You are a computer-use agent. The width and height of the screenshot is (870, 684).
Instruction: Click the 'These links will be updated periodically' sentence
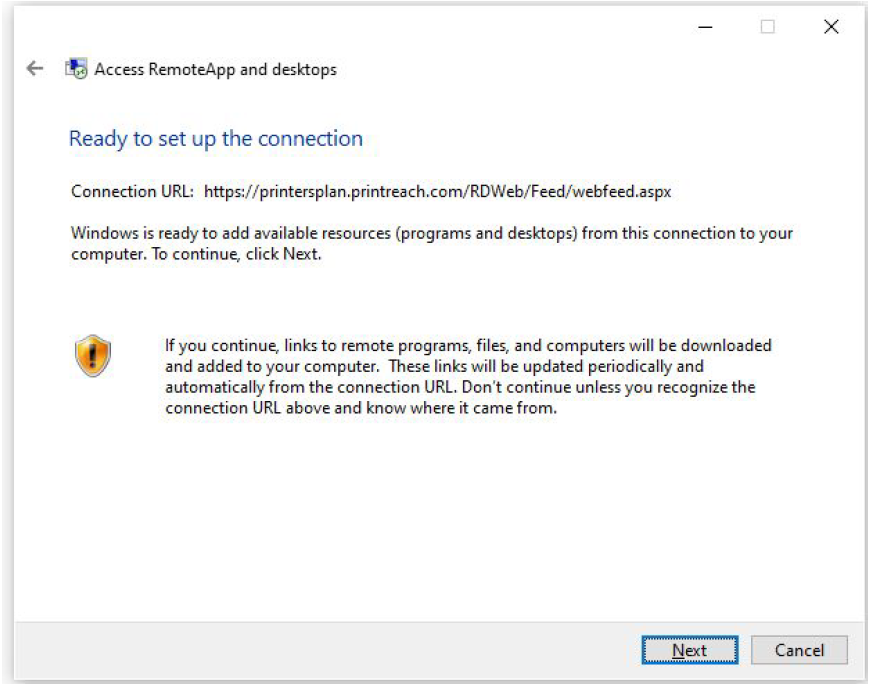(x=546, y=366)
